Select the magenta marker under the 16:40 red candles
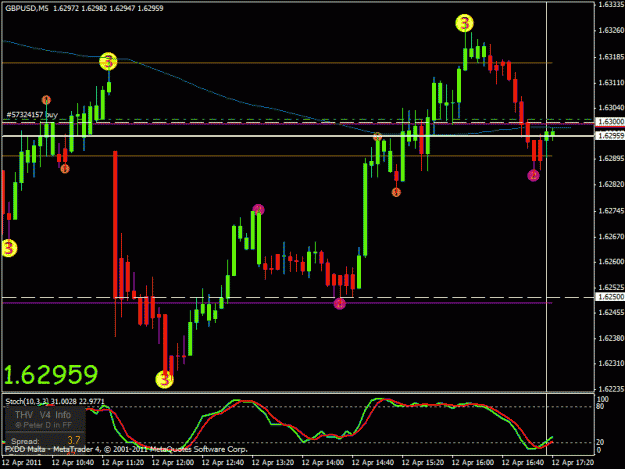Image resolution: width=625 pixels, height=469 pixels. (x=533, y=175)
